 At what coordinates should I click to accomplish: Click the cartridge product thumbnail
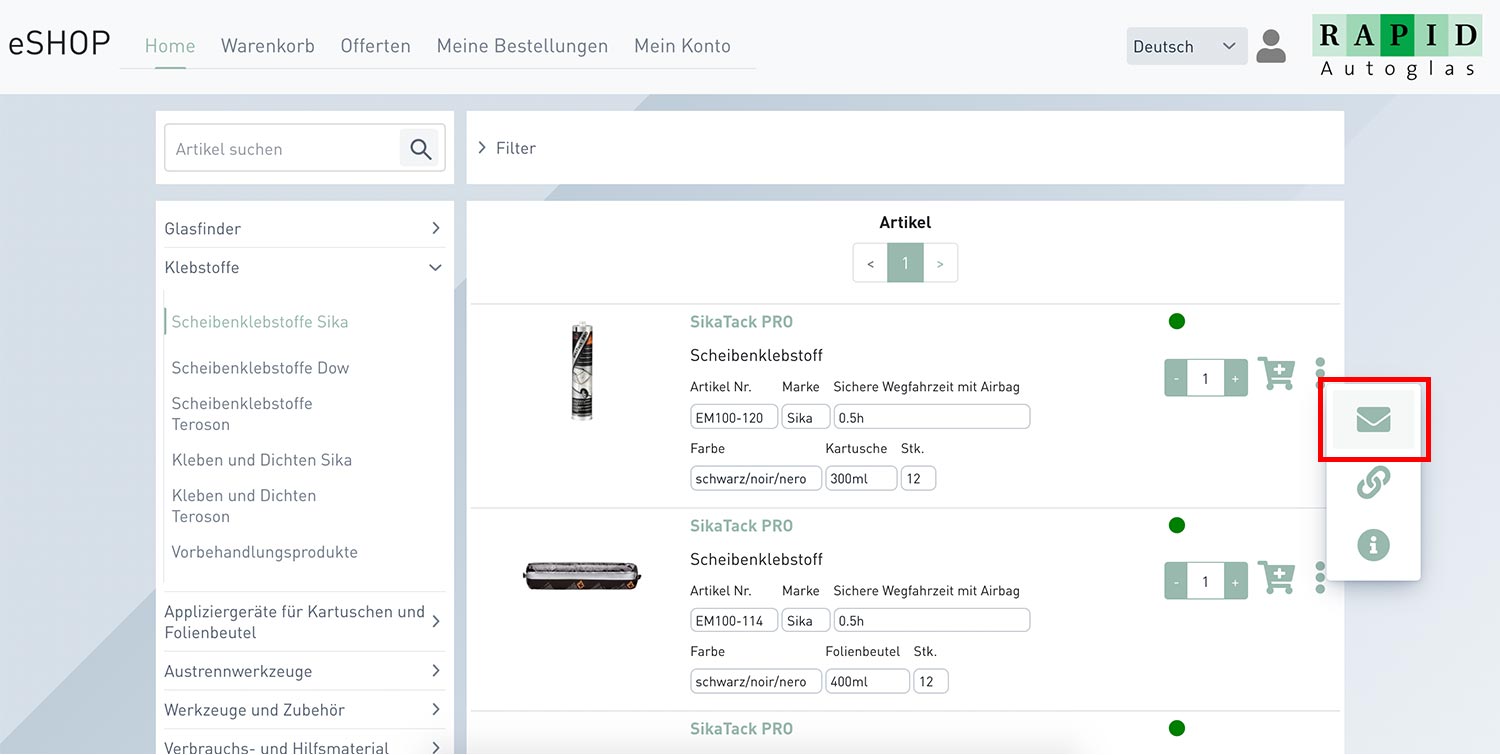point(582,370)
